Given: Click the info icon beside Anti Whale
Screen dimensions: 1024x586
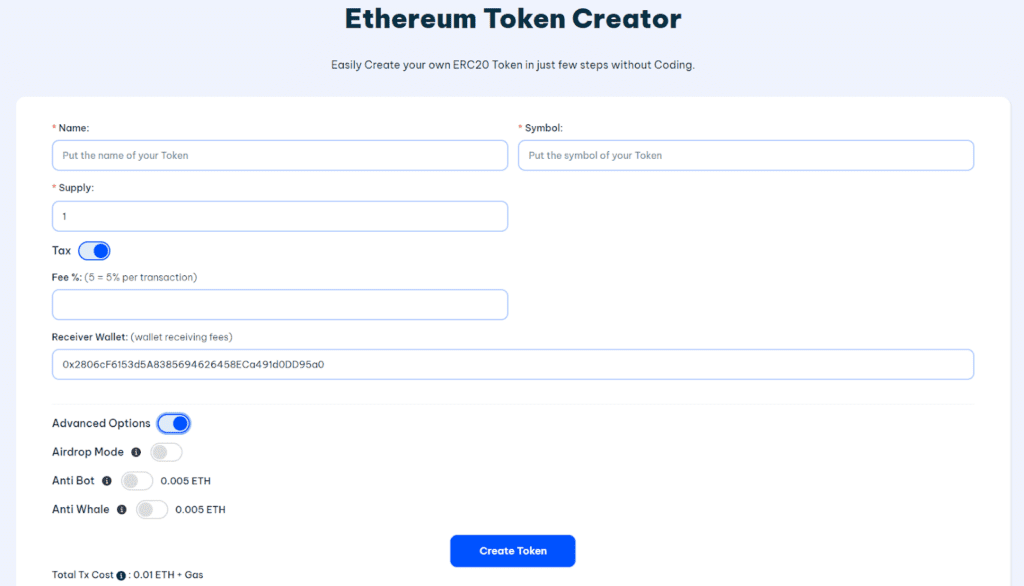Looking at the screenshot, I should click(122, 509).
